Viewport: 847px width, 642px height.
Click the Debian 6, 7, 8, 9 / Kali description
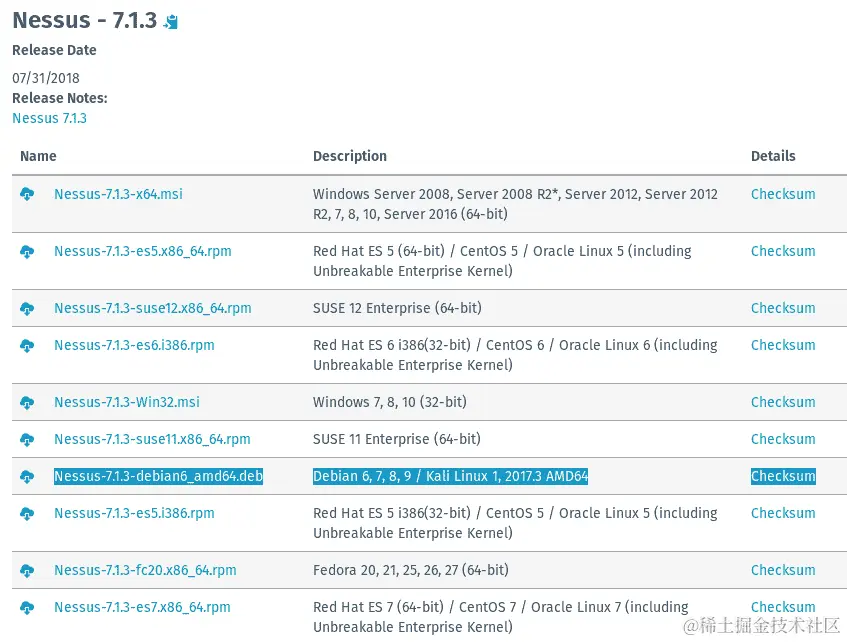451,476
